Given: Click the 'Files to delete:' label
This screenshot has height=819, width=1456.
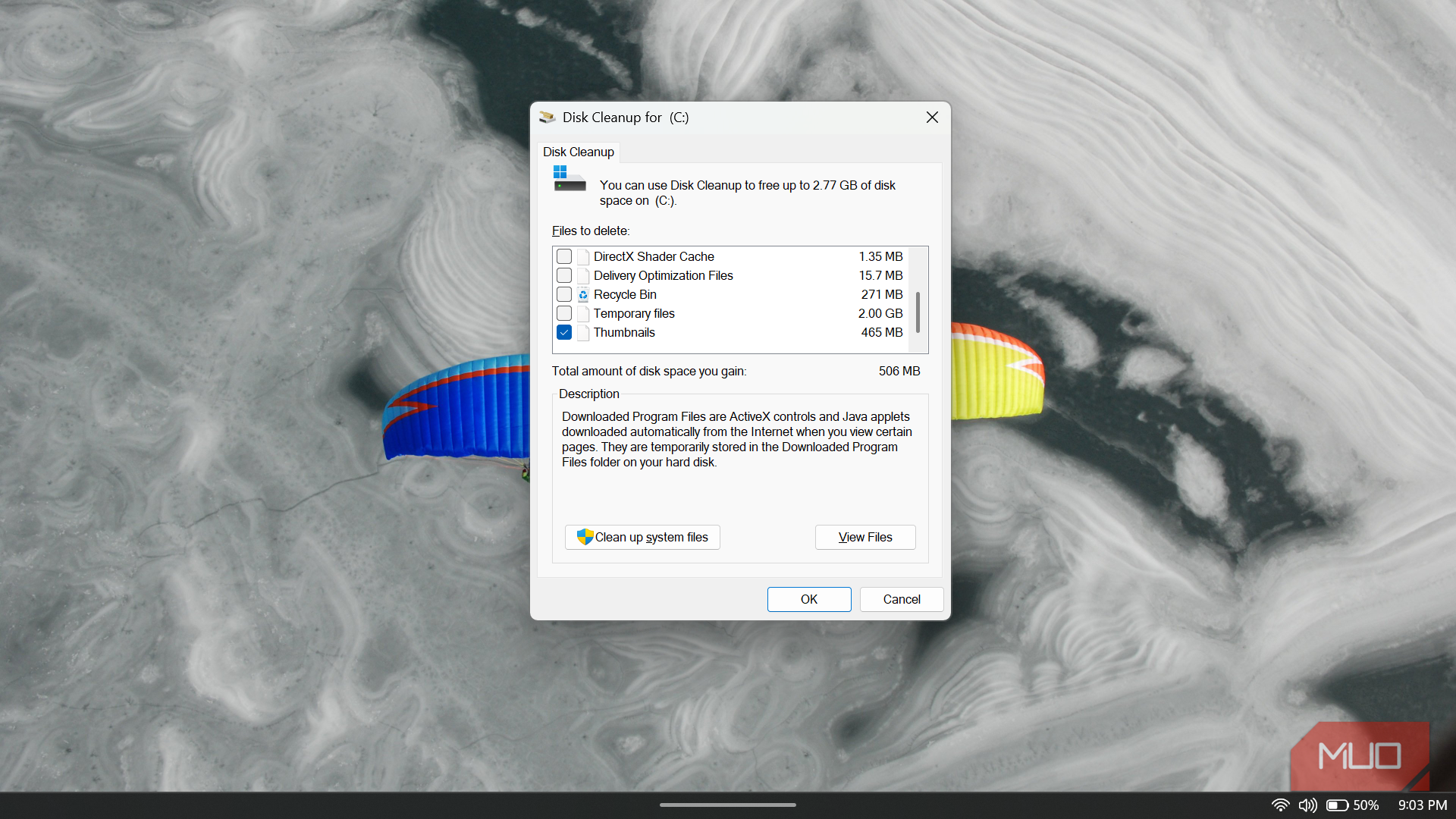Looking at the screenshot, I should pyautogui.click(x=591, y=231).
